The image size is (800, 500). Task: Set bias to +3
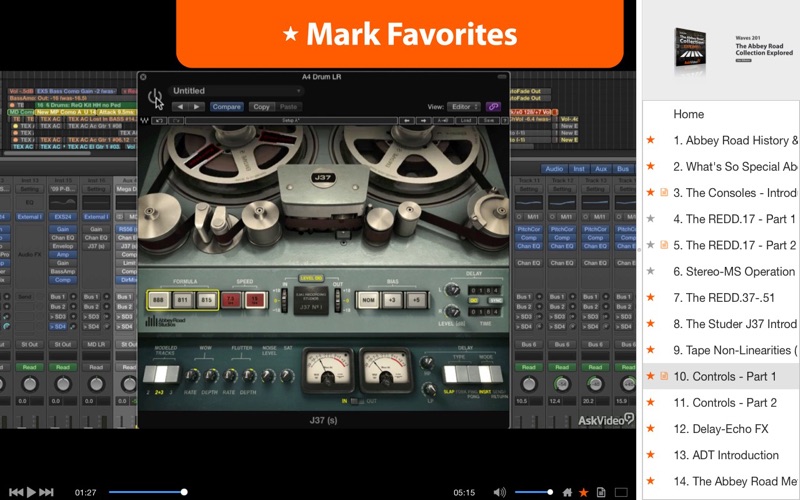392,300
